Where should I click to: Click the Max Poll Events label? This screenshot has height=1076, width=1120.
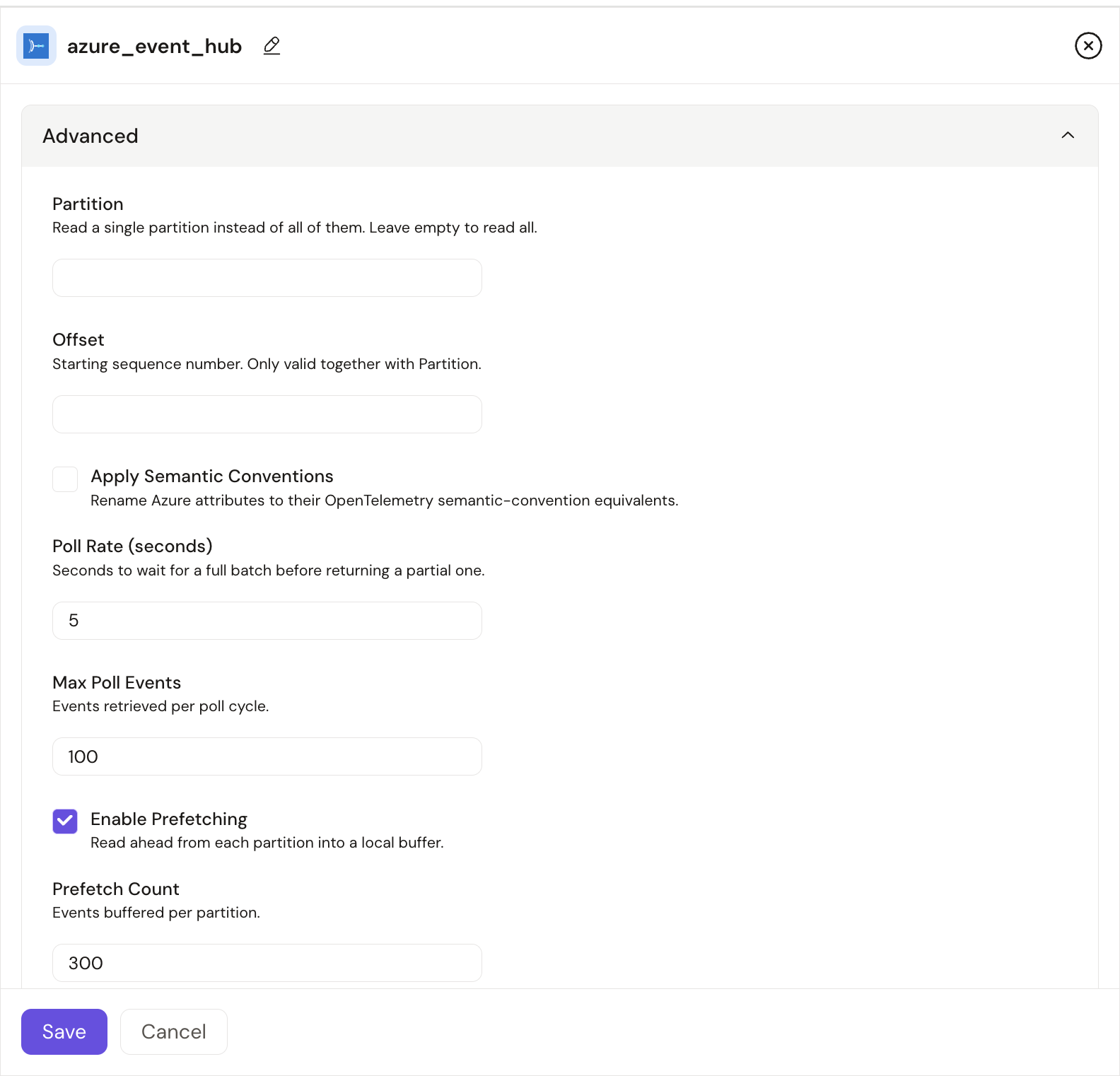[117, 683]
